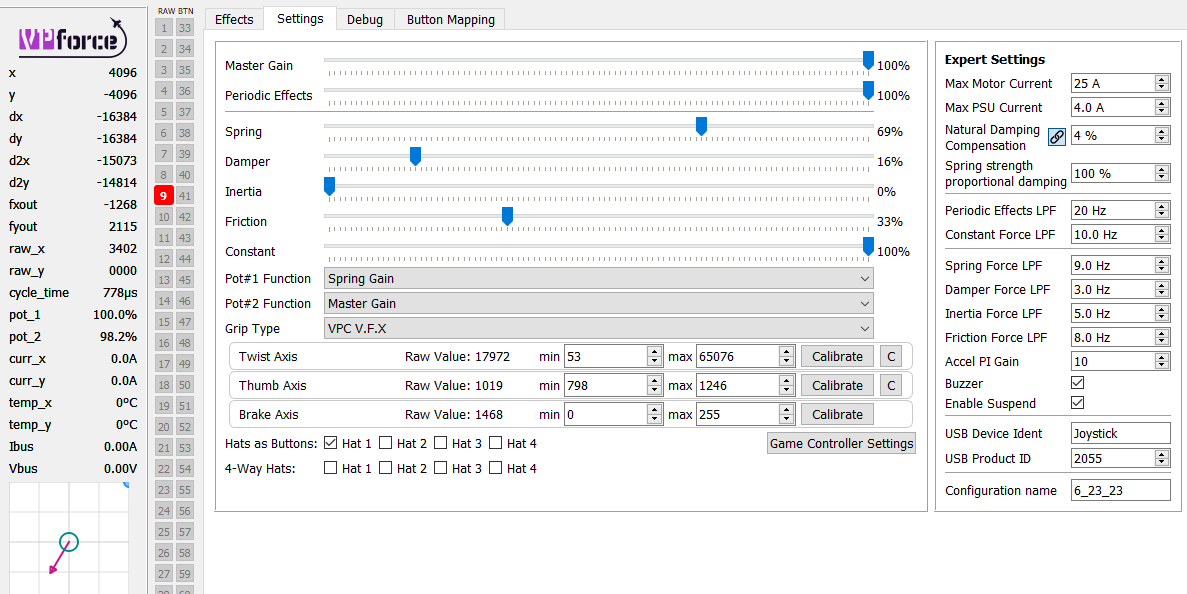Click the Max Motor Current spinner arrows
This screenshot has width=1187, height=594.
pos(1162,83)
